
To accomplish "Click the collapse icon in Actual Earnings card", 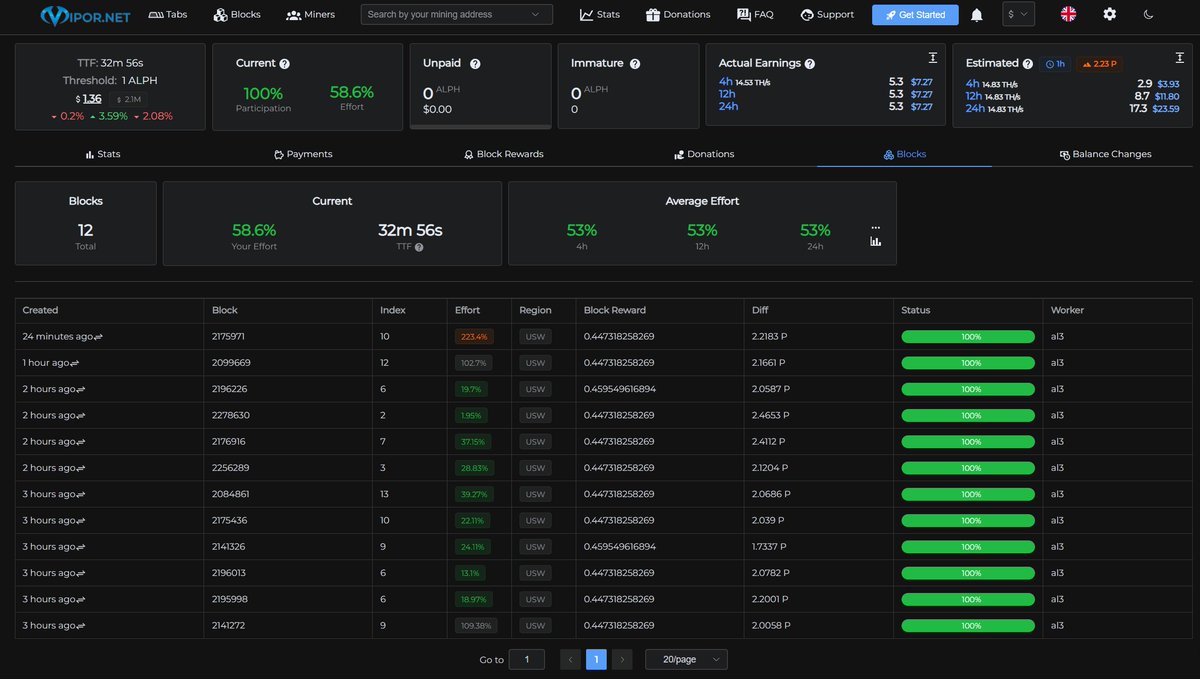I will 932,58.
